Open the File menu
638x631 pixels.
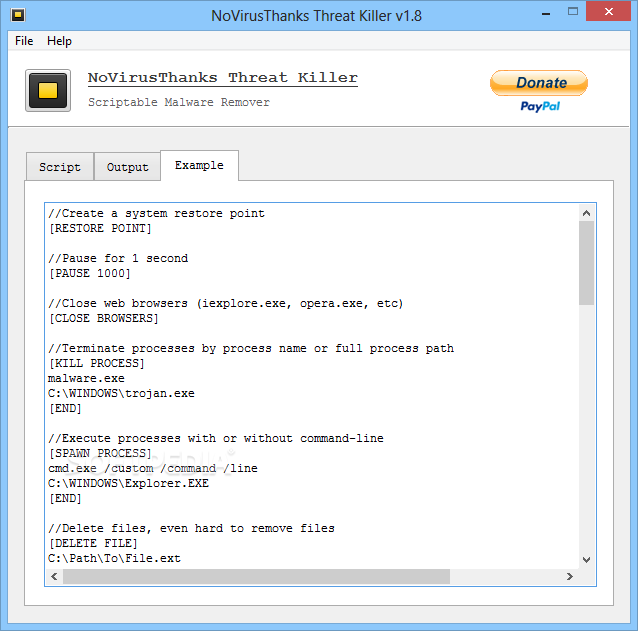pos(24,41)
